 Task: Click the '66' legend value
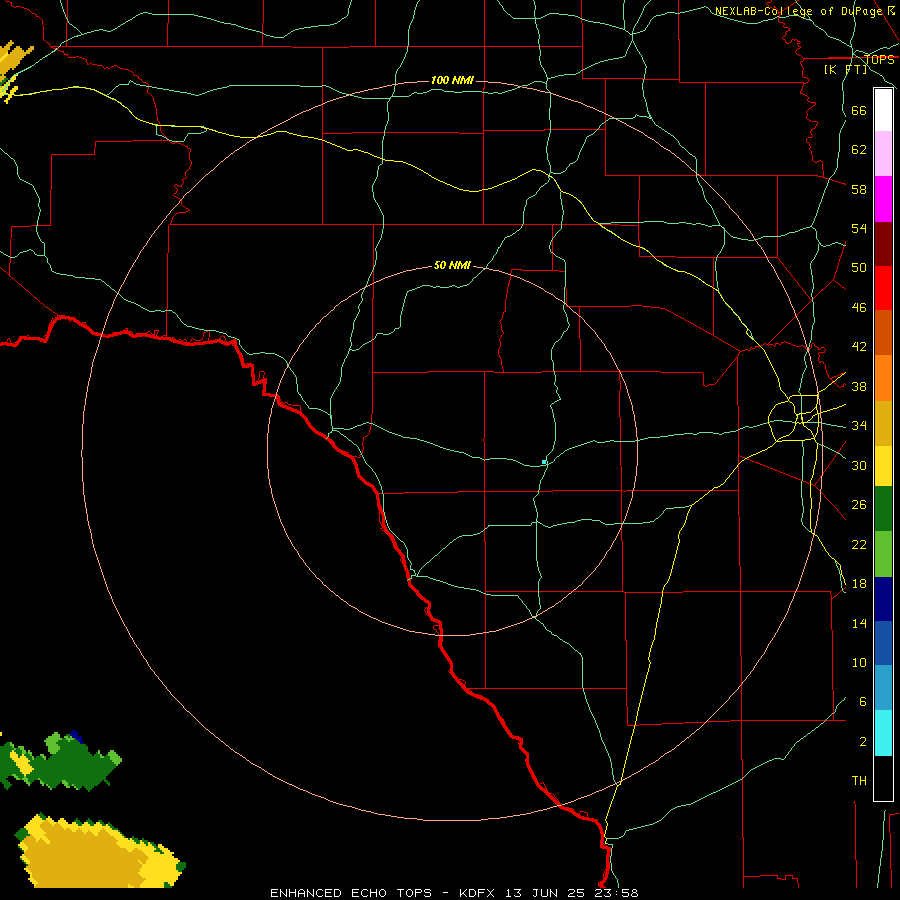click(859, 110)
